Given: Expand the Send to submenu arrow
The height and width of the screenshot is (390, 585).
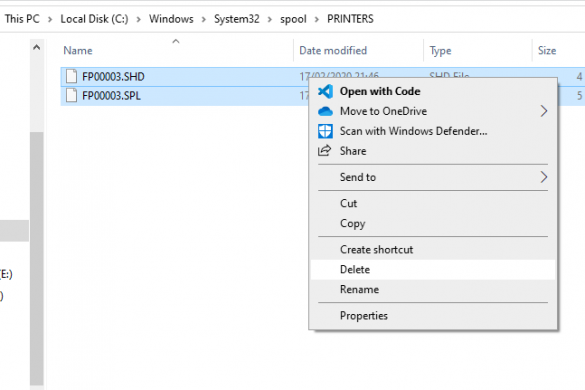Looking at the screenshot, I should pos(544,177).
